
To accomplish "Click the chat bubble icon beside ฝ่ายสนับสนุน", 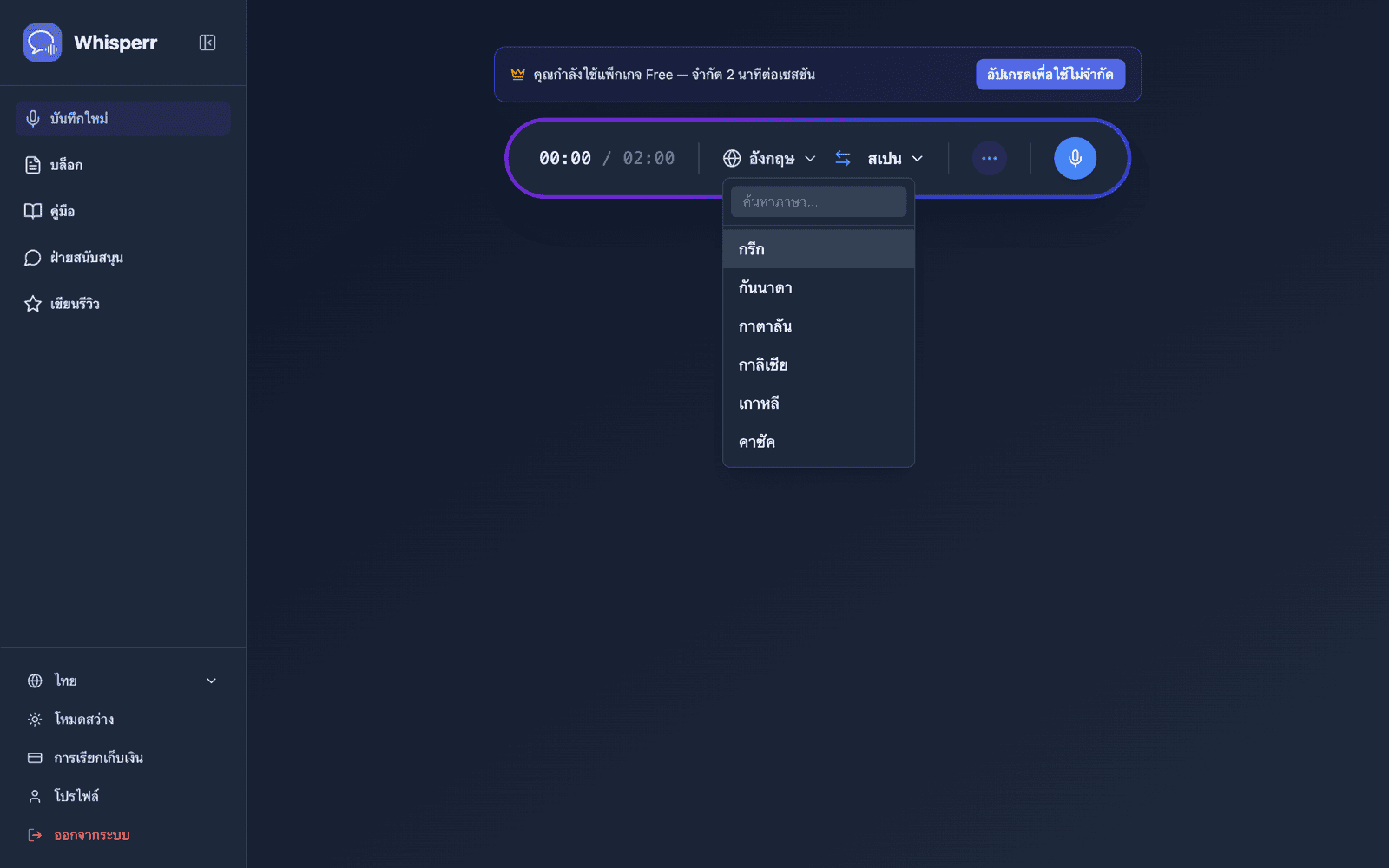I will [33, 258].
